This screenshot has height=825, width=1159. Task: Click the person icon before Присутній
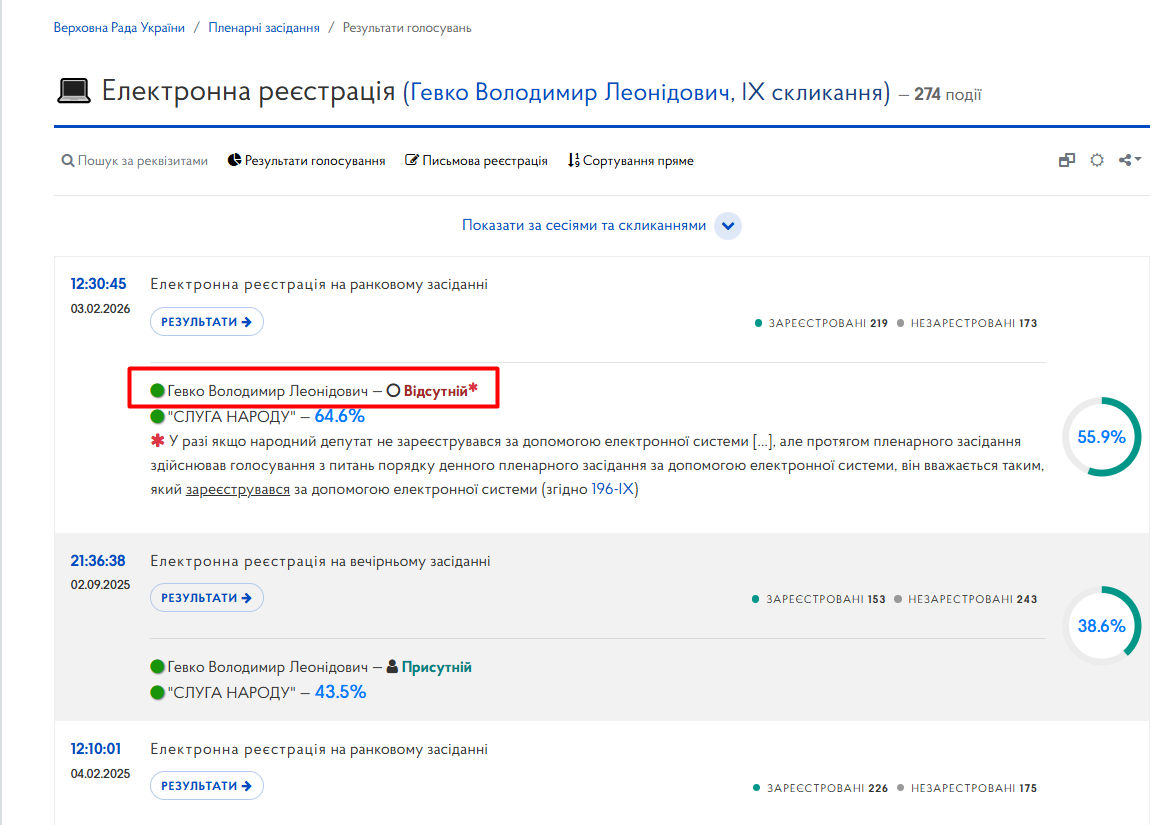tap(392, 667)
